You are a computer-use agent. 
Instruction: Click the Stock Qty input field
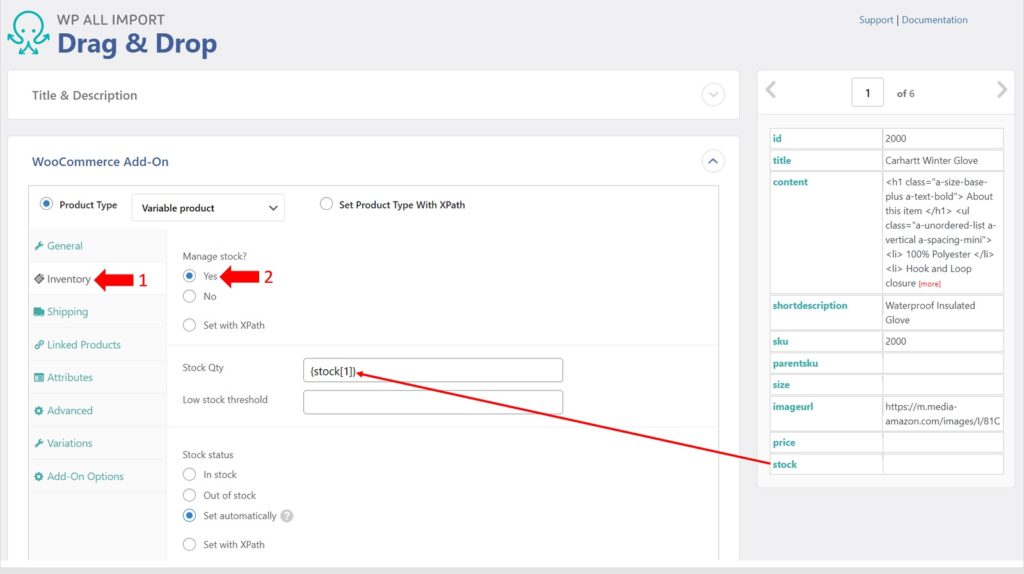(x=432, y=370)
